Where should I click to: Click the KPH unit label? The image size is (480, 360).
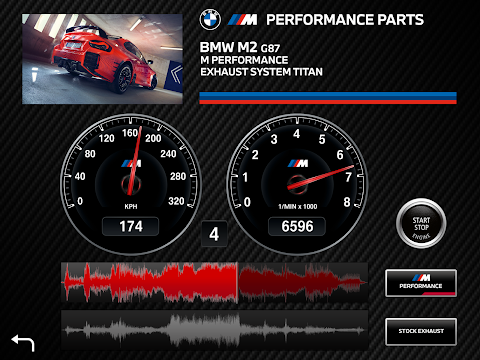click(131, 207)
